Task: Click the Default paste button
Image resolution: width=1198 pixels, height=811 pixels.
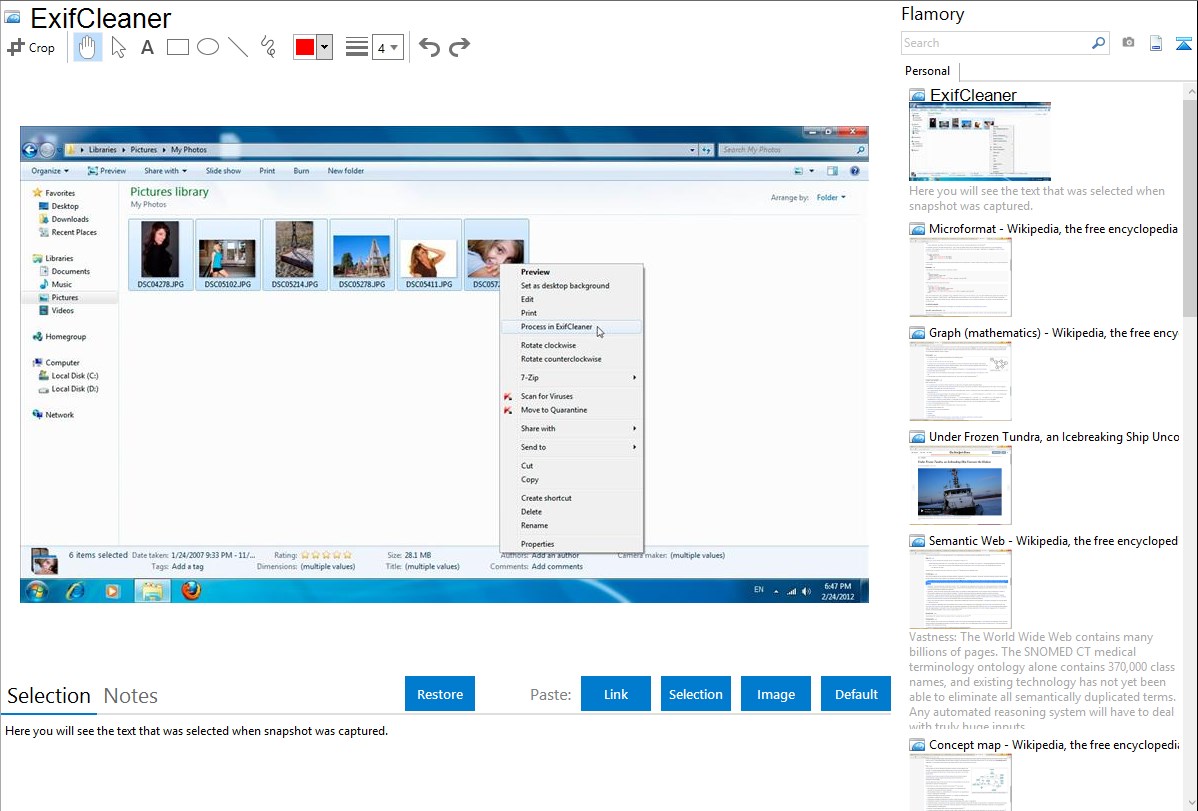Action: tap(856, 694)
